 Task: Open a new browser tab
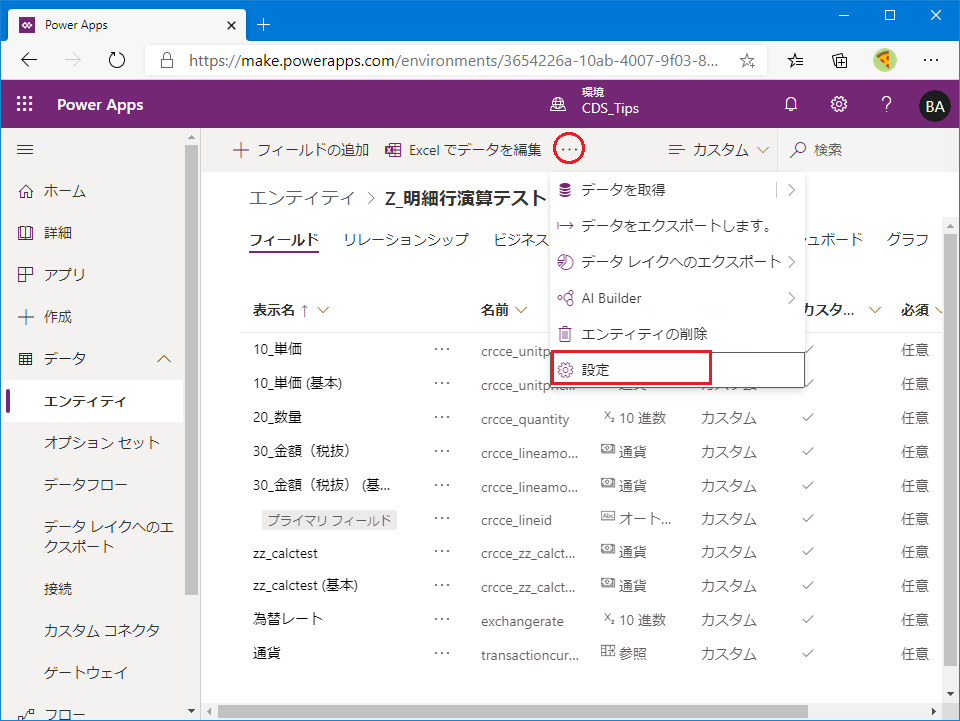coord(263,24)
